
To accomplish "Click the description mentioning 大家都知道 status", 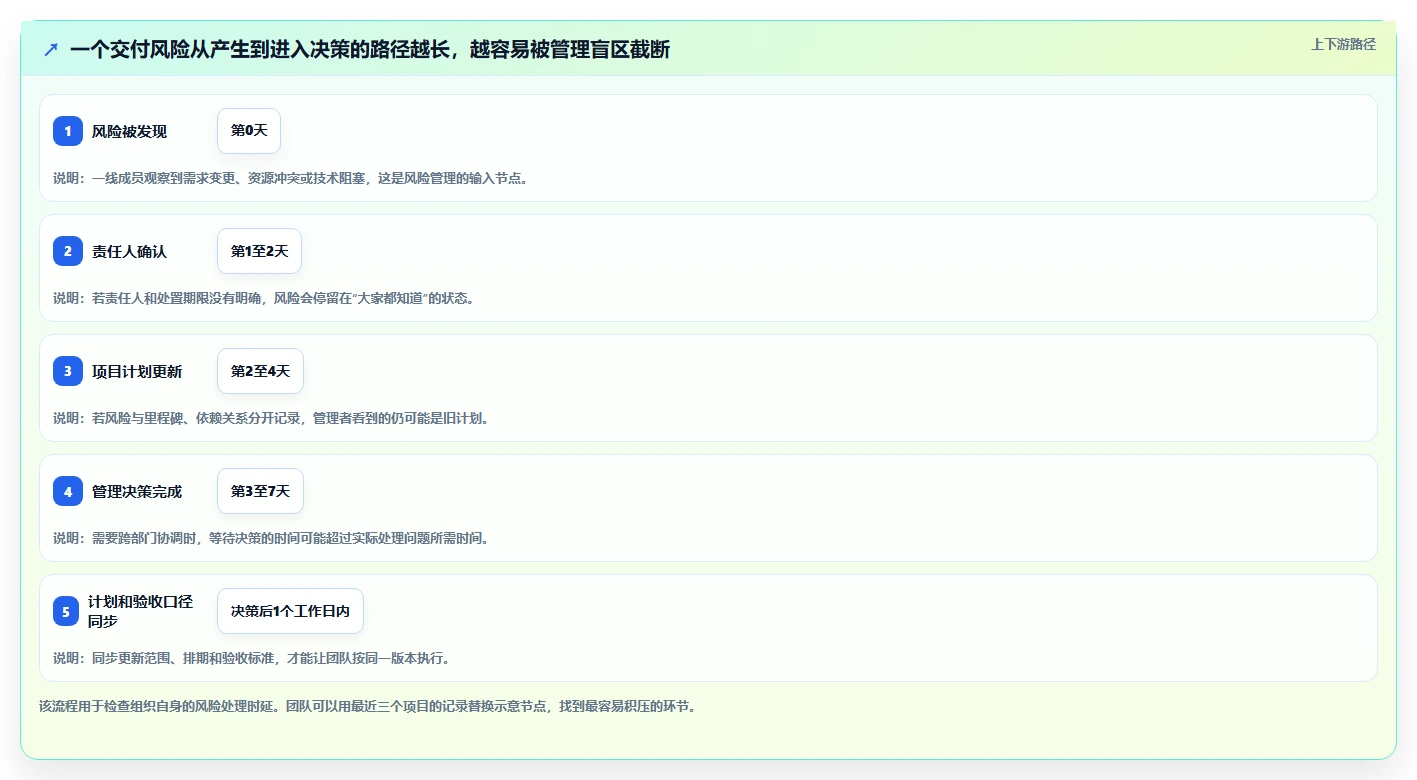I will pos(263,298).
